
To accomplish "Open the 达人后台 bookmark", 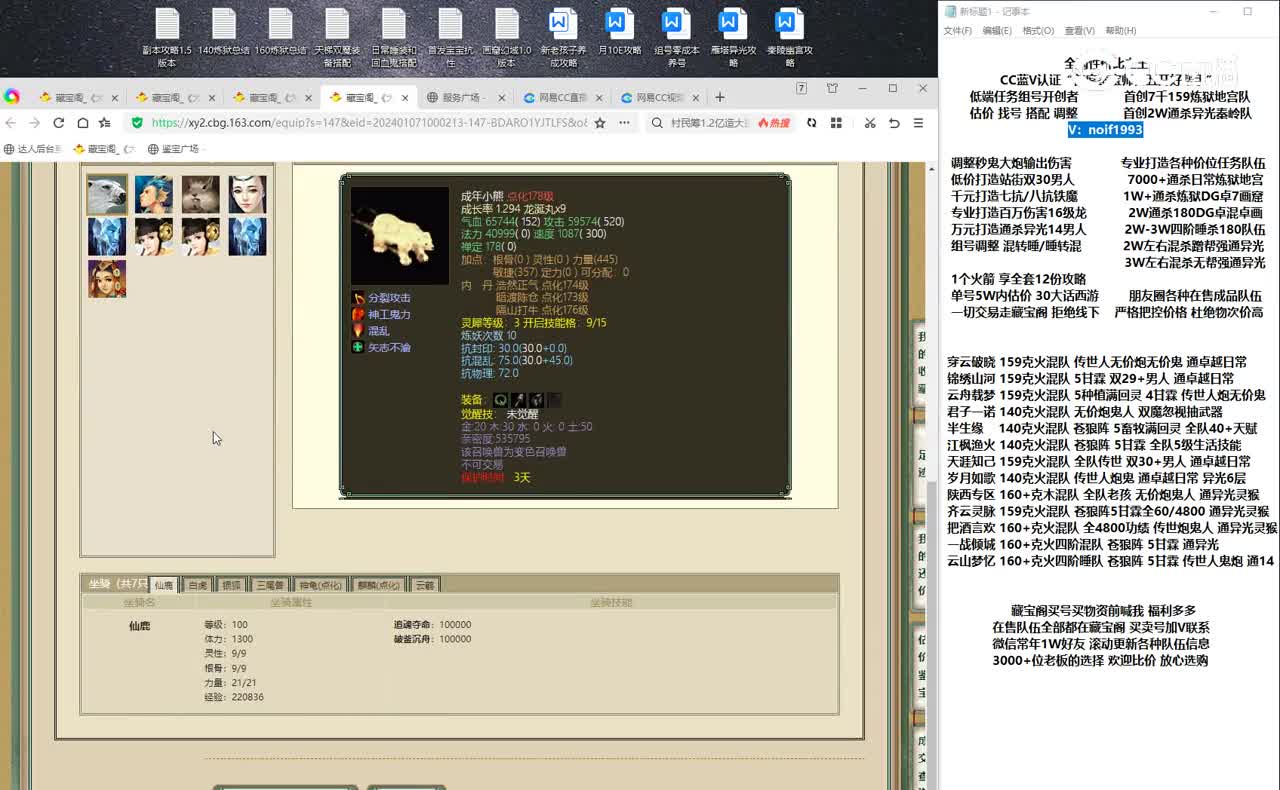I will [x=33, y=149].
